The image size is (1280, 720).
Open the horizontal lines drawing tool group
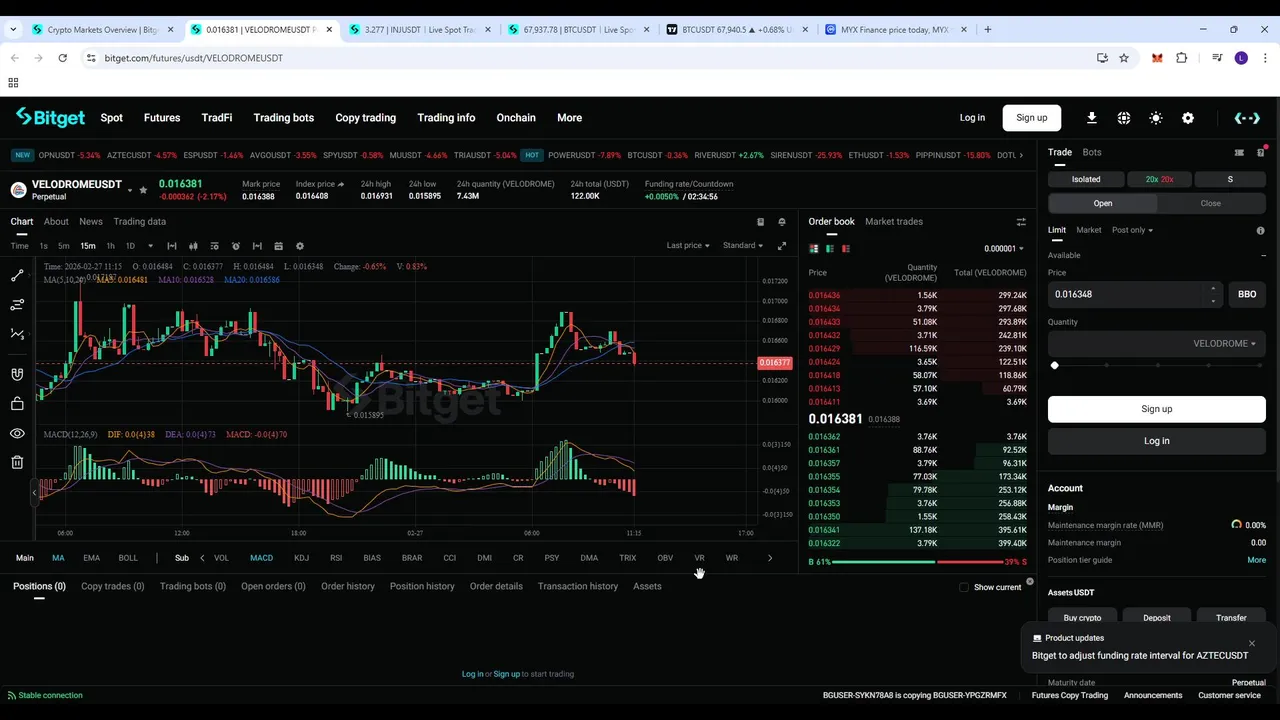point(17,304)
